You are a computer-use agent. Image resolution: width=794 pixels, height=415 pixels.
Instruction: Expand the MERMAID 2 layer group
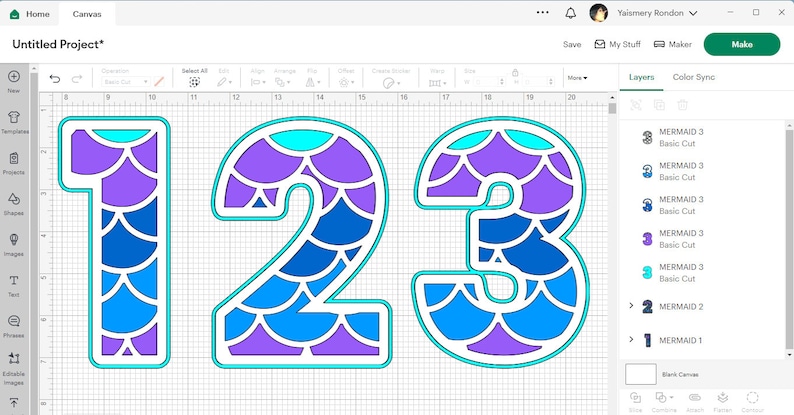[x=631, y=305]
